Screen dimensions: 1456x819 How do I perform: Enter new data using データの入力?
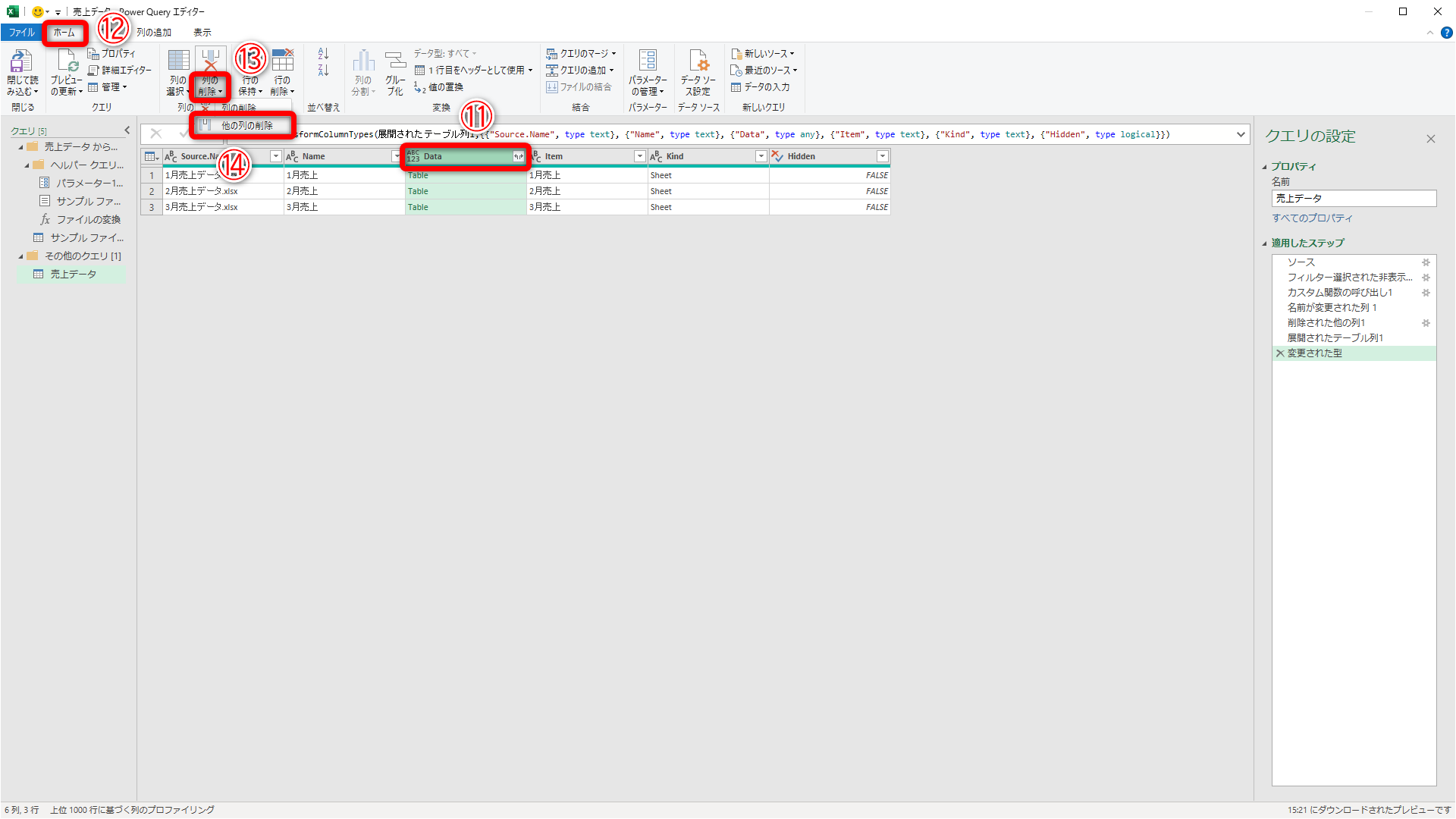[x=764, y=87]
